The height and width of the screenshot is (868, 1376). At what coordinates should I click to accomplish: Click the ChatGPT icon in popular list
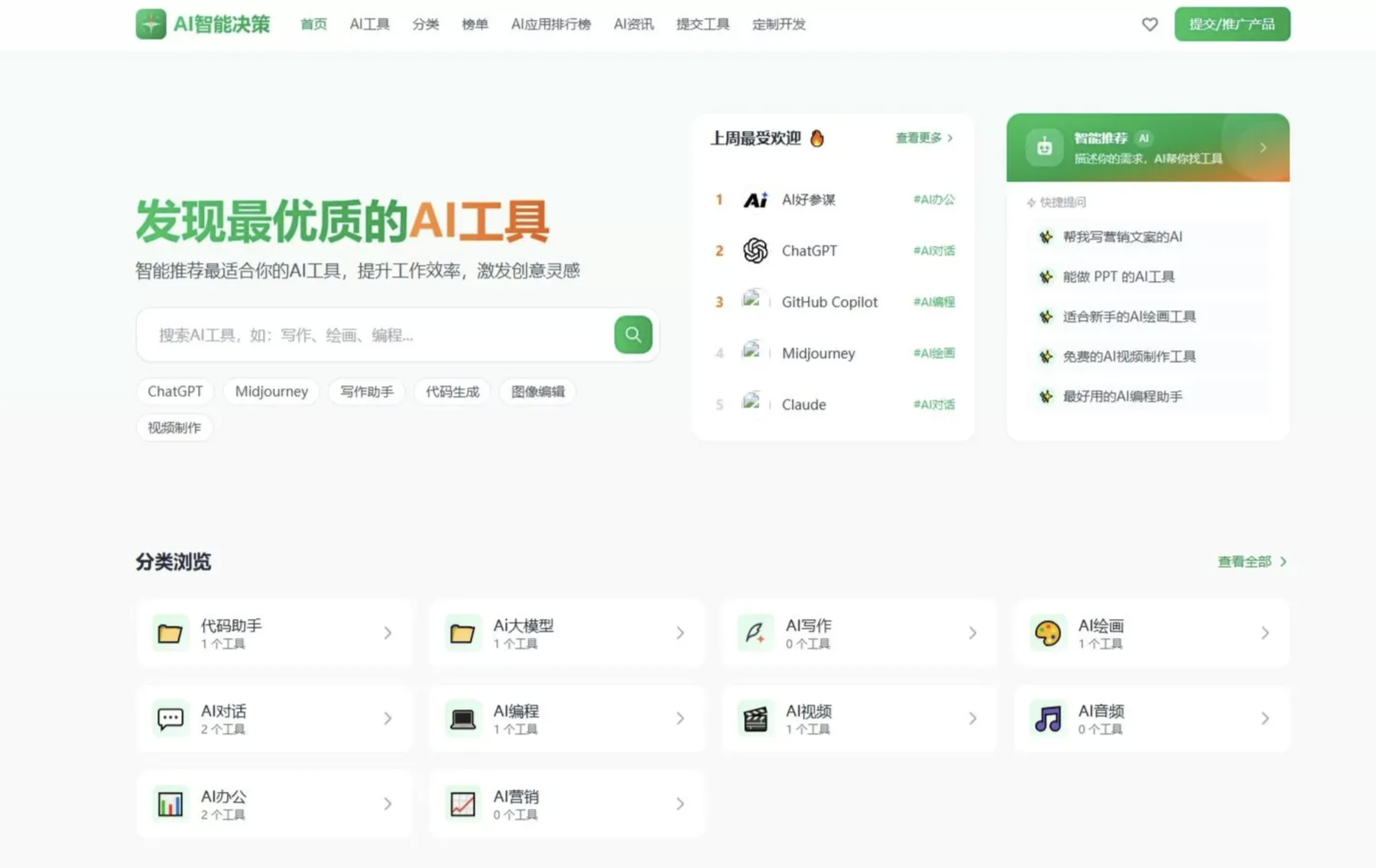755,250
